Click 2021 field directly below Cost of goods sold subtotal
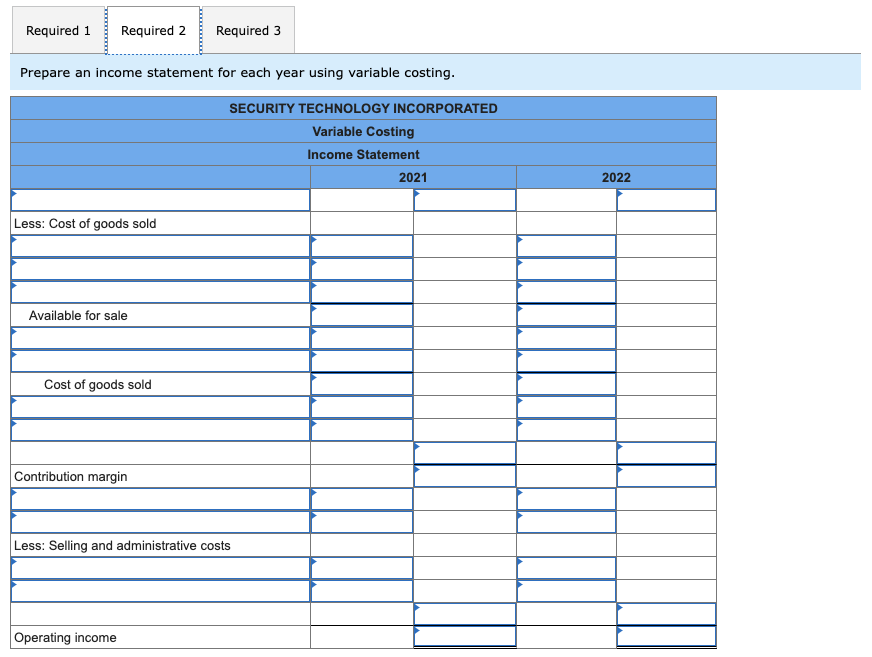The height and width of the screenshot is (657, 872). (362, 407)
